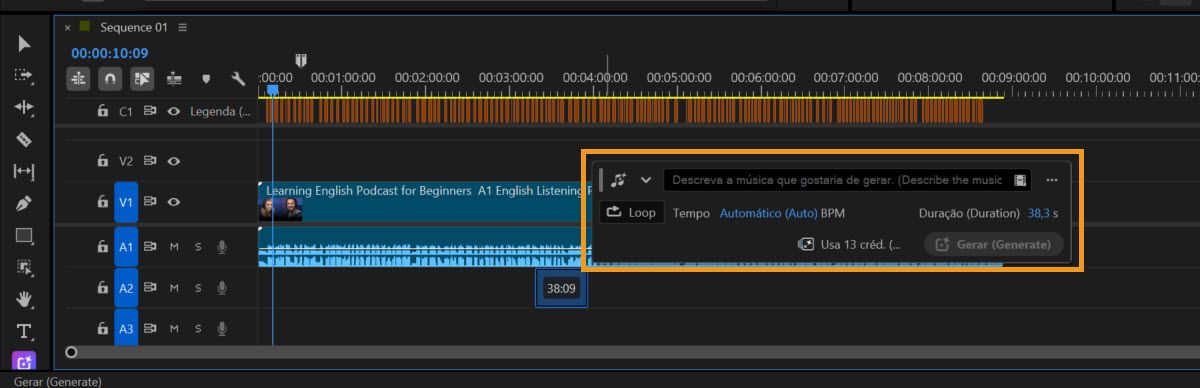The width and height of the screenshot is (1200, 388).
Task: Solo audio track A2
Action: coord(198,288)
